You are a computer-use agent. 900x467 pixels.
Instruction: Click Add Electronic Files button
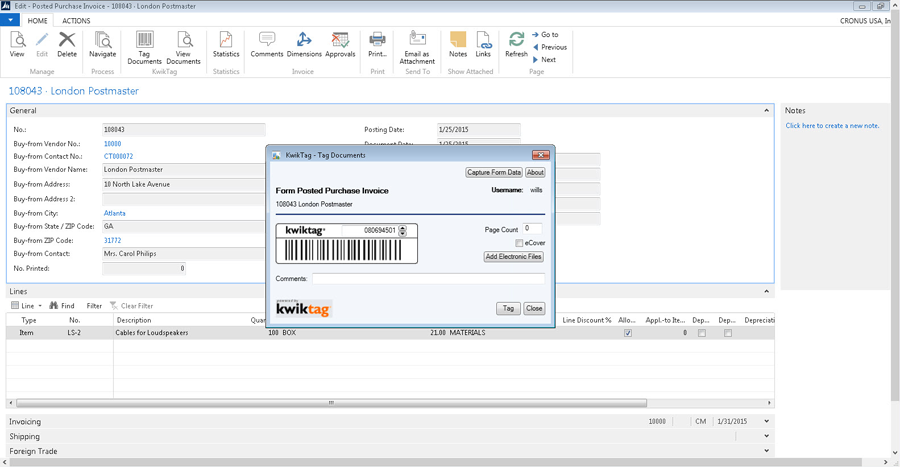514,256
